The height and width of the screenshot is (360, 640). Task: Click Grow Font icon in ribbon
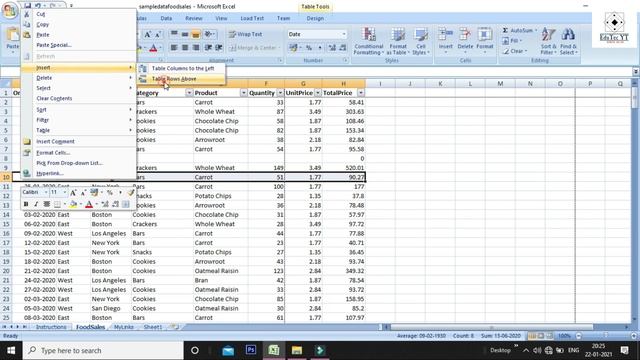pos(148,35)
